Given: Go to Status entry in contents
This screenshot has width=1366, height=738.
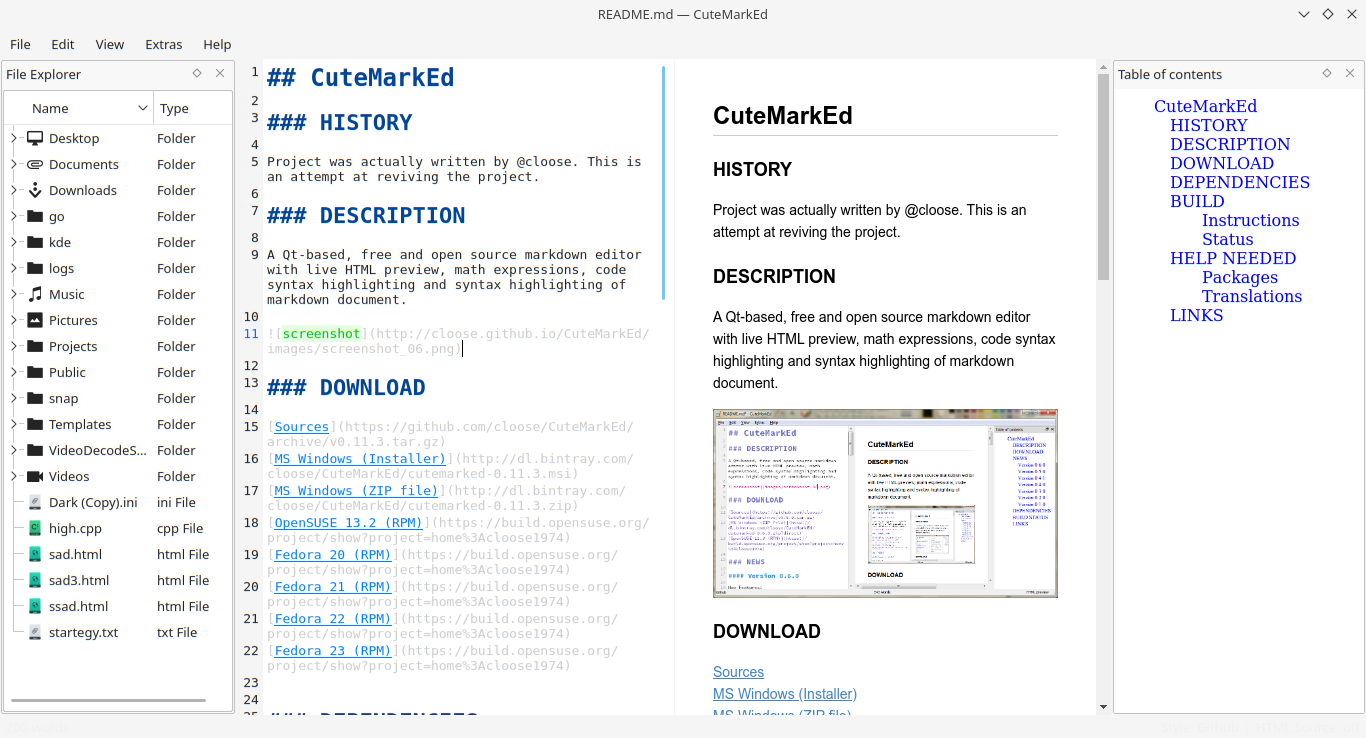Looking at the screenshot, I should click(1227, 239).
